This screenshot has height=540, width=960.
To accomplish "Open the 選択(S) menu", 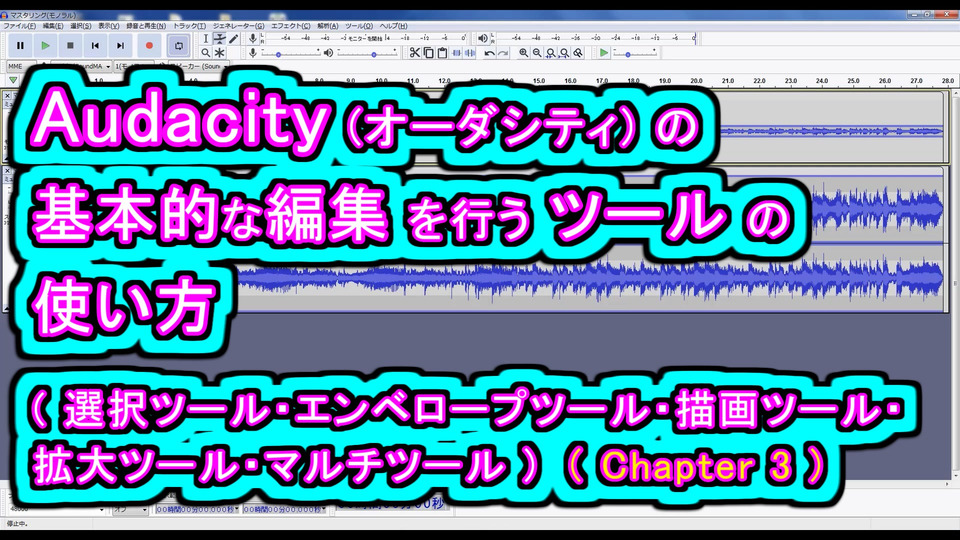I will click(80, 26).
